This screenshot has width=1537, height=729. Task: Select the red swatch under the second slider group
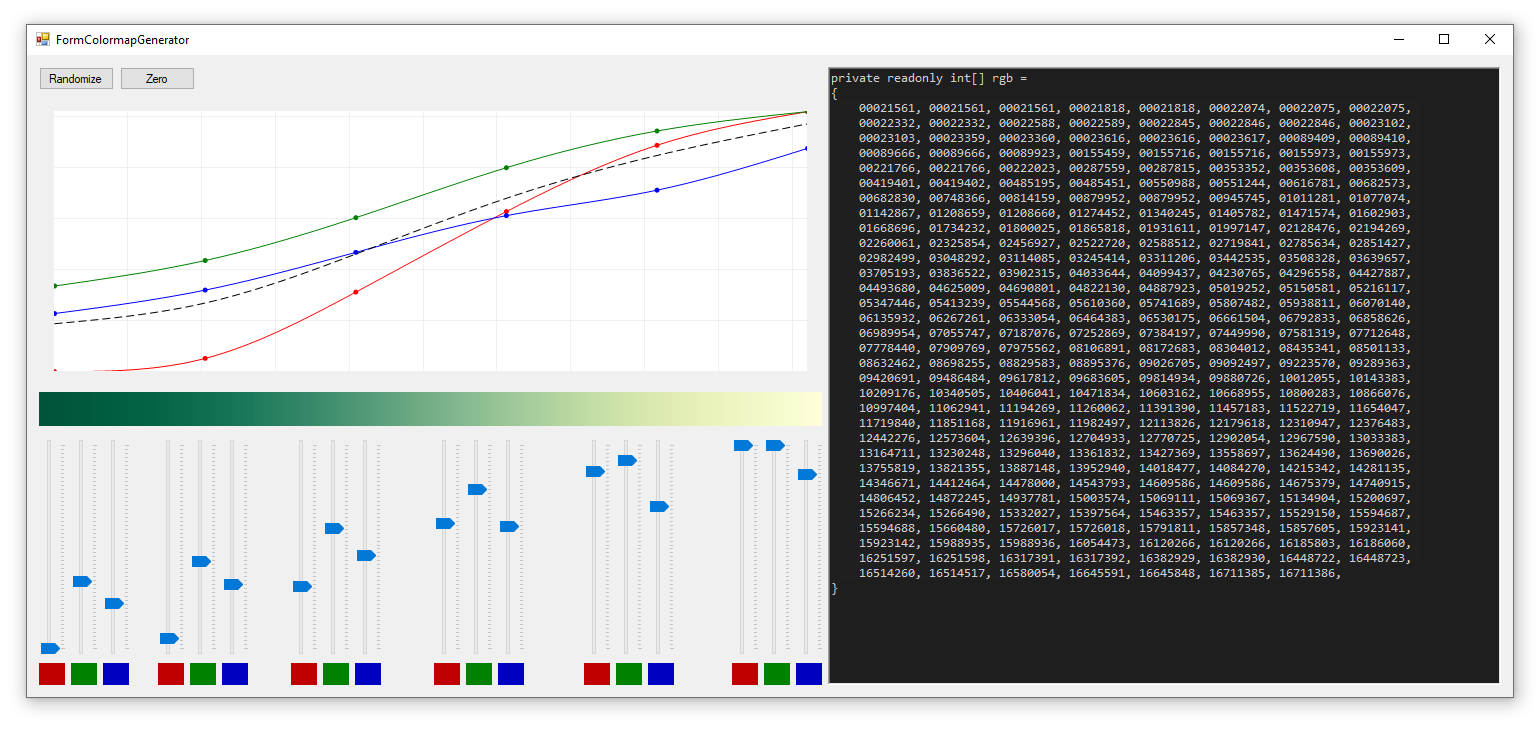(x=170, y=674)
